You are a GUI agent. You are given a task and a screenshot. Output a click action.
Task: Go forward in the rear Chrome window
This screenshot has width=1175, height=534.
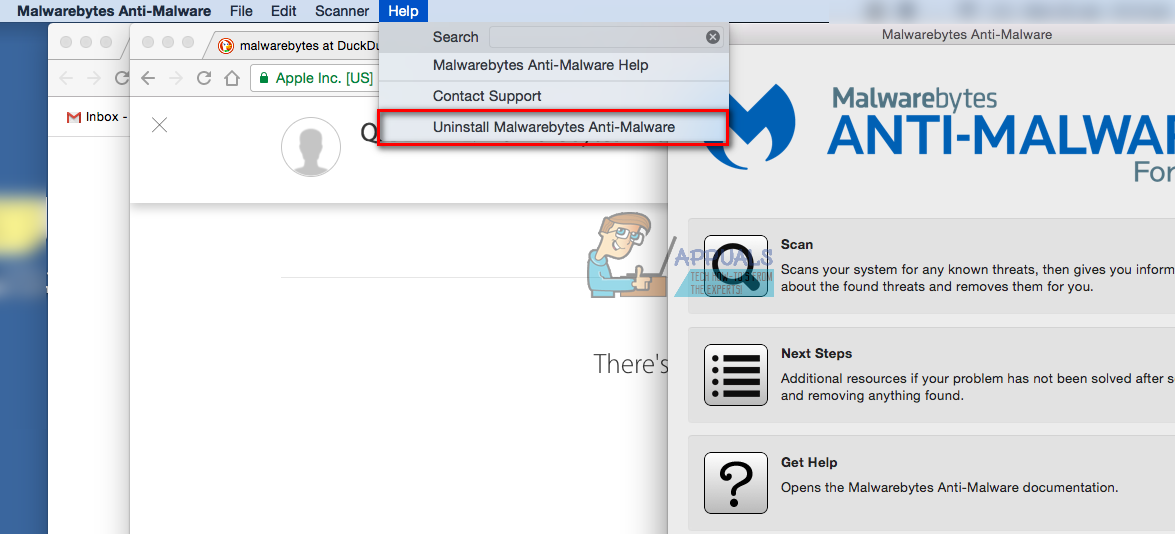tap(93, 78)
